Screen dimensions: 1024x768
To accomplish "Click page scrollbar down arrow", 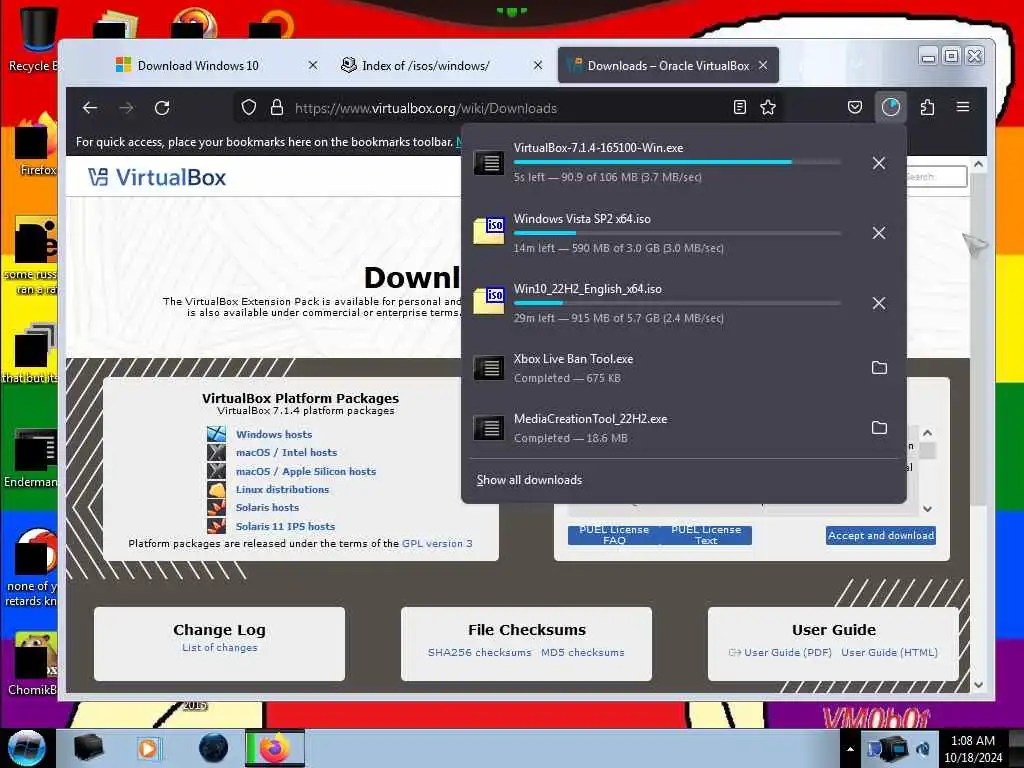I will pos(978,684).
